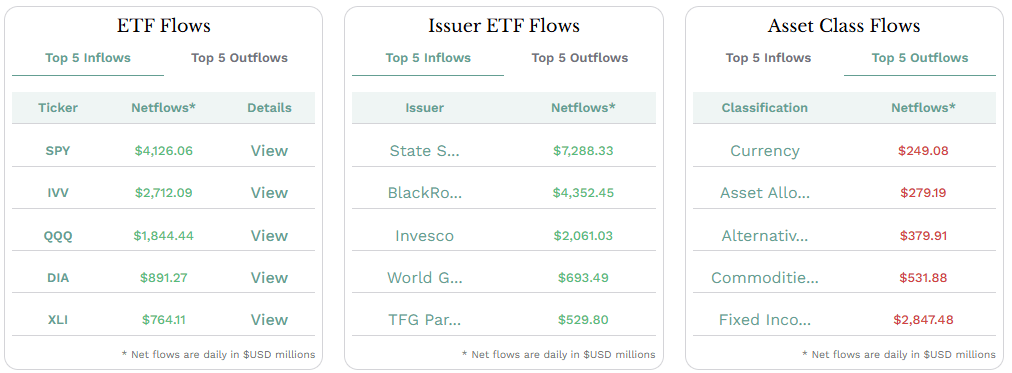Switch to ETF Flows Top 5 Outflows tab
The width and height of the screenshot is (1012, 373).
tap(239, 58)
